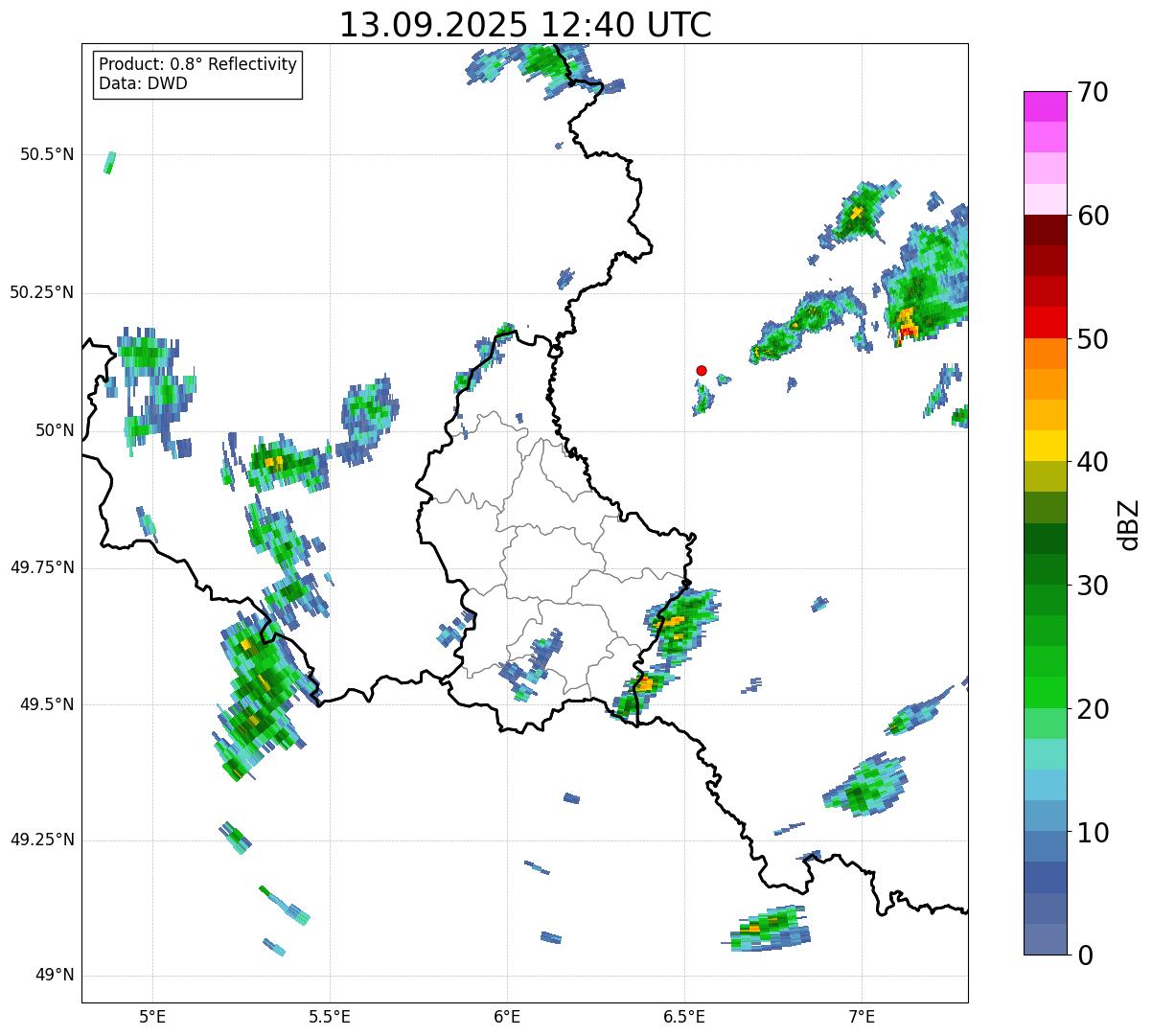Viewport: 1152px width, 1036px height.
Task: Click the latitude label "50.5°N"
Action: [x=47, y=154]
